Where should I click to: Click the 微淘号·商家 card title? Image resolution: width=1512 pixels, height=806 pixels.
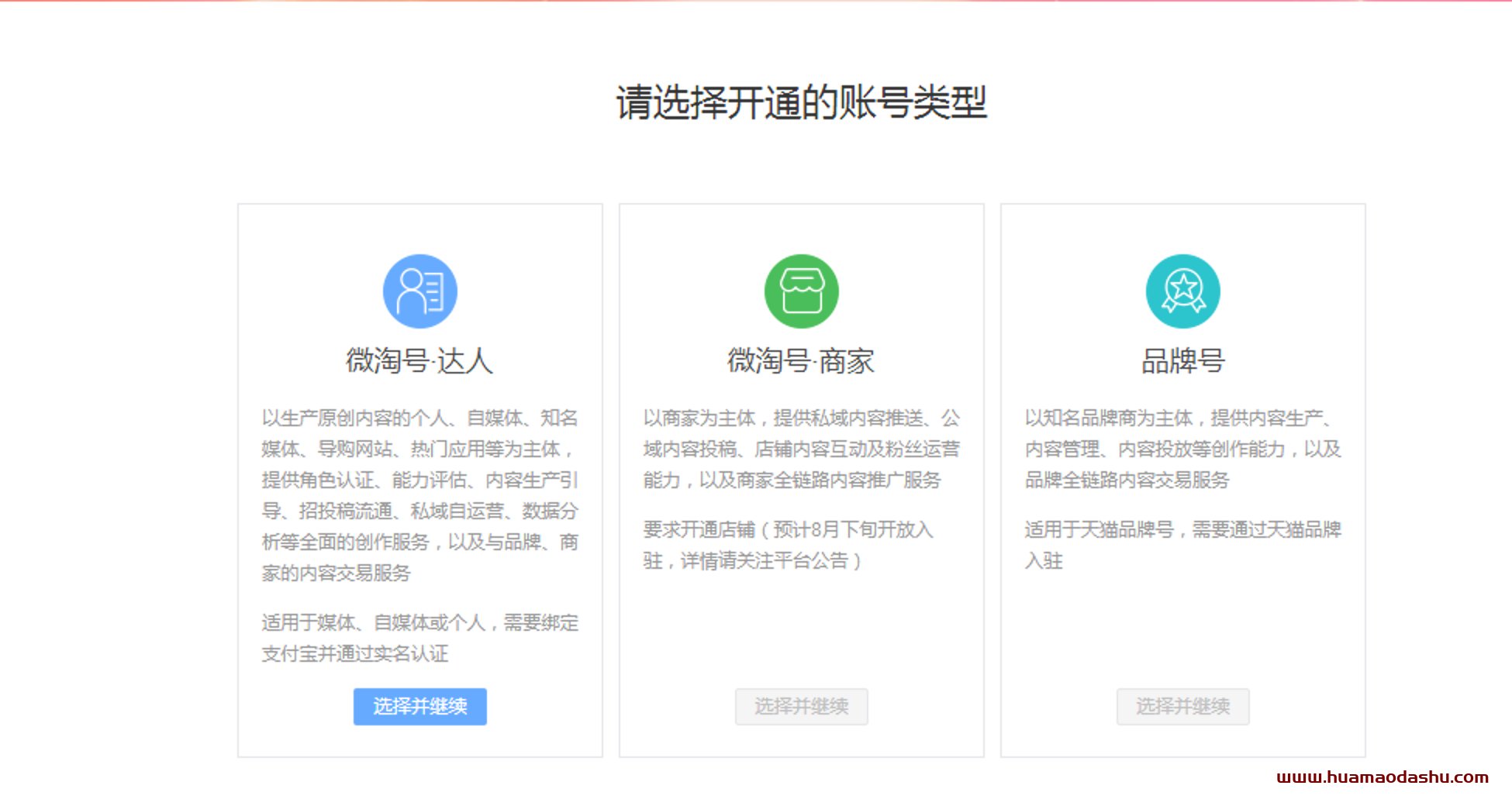[801, 361]
